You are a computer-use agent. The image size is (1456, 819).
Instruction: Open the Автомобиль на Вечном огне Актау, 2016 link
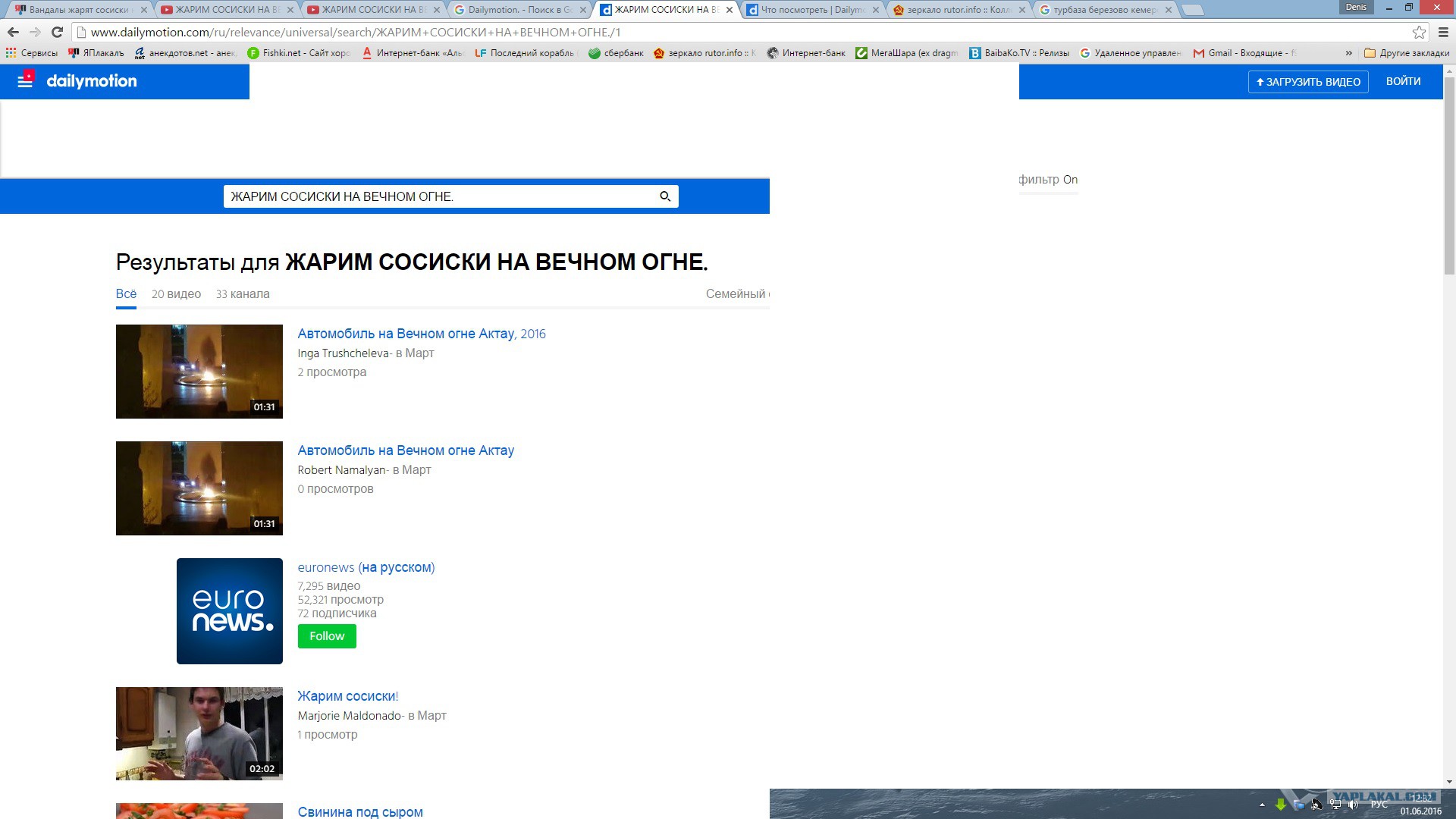(421, 334)
